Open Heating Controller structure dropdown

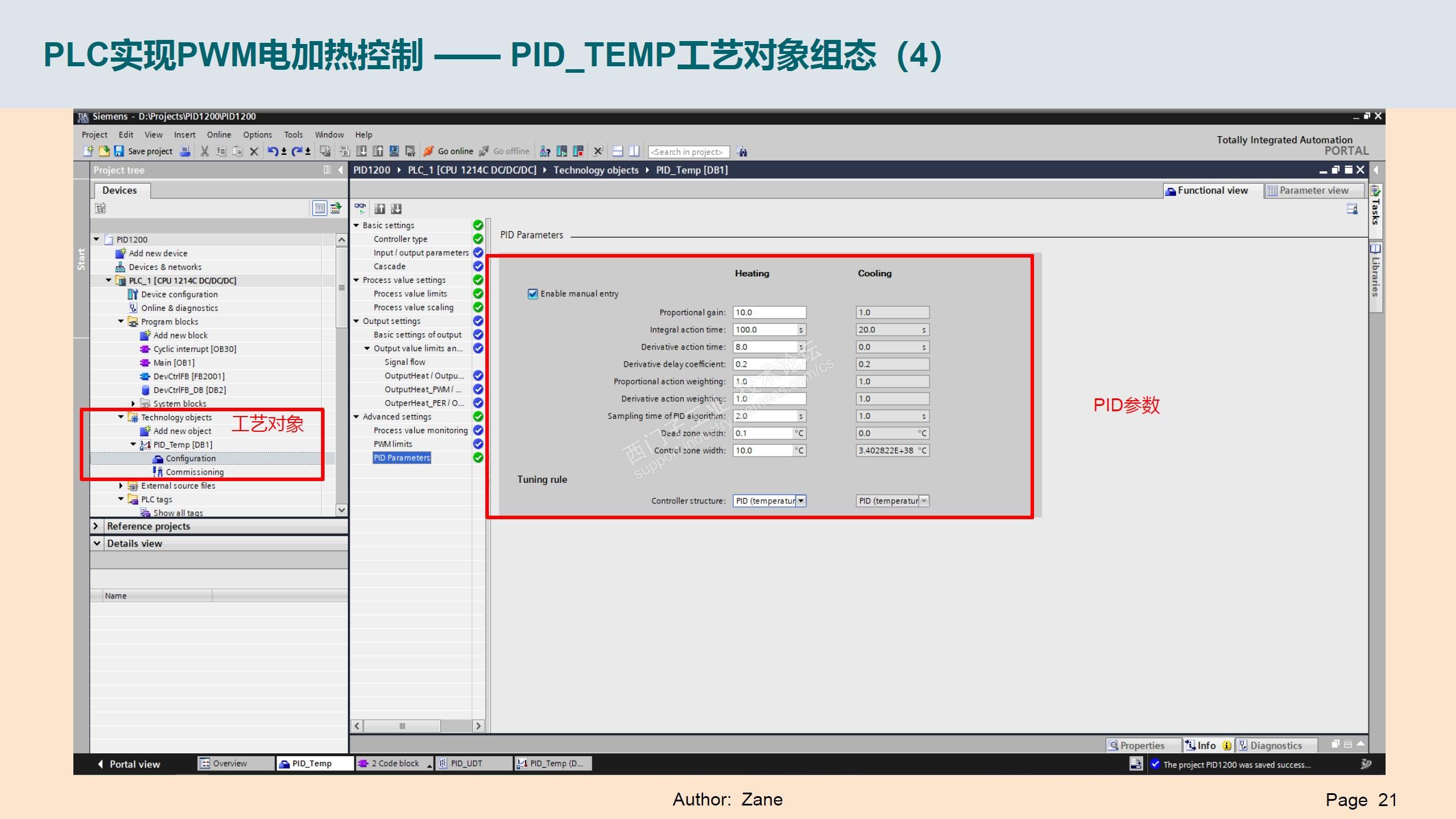tap(801, 501)
